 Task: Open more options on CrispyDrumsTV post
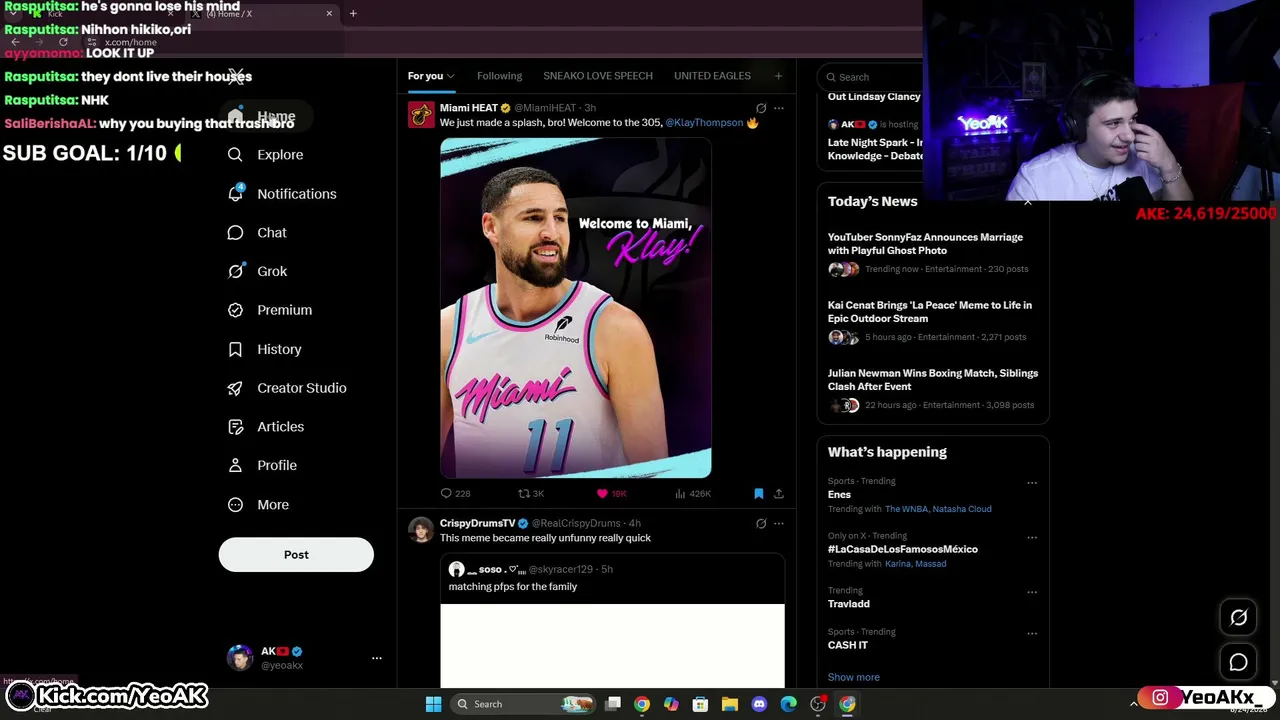(x=779, y=523)
